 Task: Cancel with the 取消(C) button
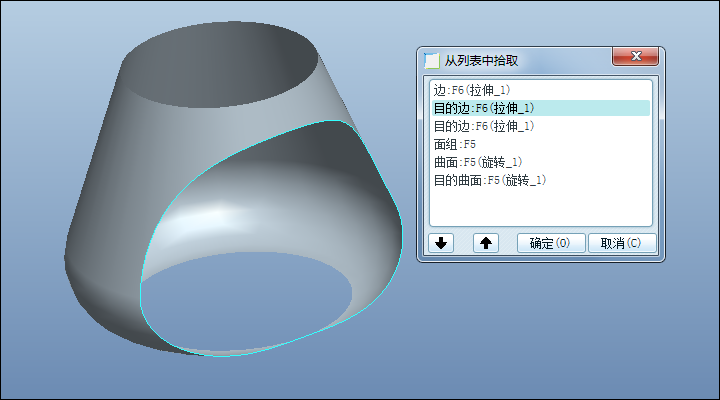622,243
